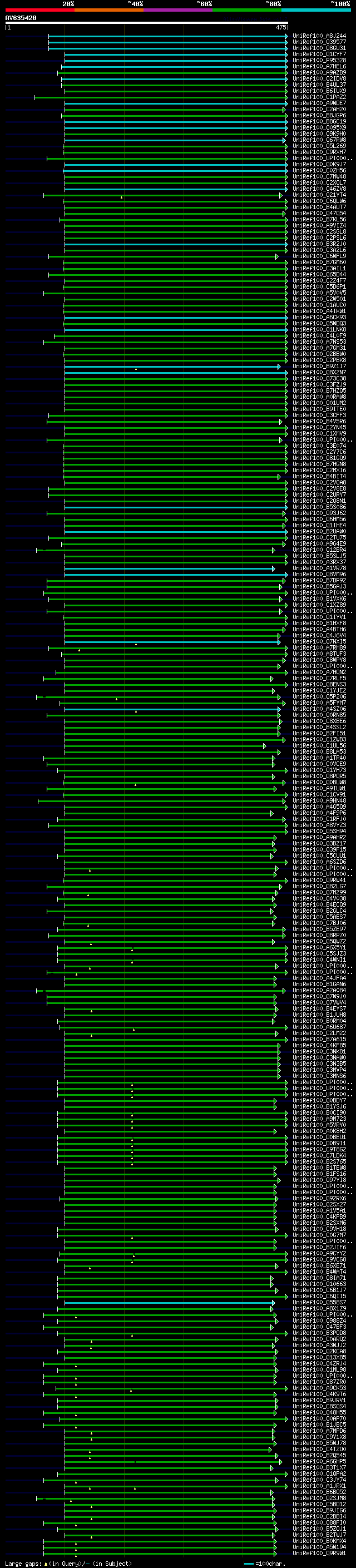Click the yellow gap triangle icon in the legend
The image size is (356, 1568).
pyautogui.click(x=46, y=1563)
